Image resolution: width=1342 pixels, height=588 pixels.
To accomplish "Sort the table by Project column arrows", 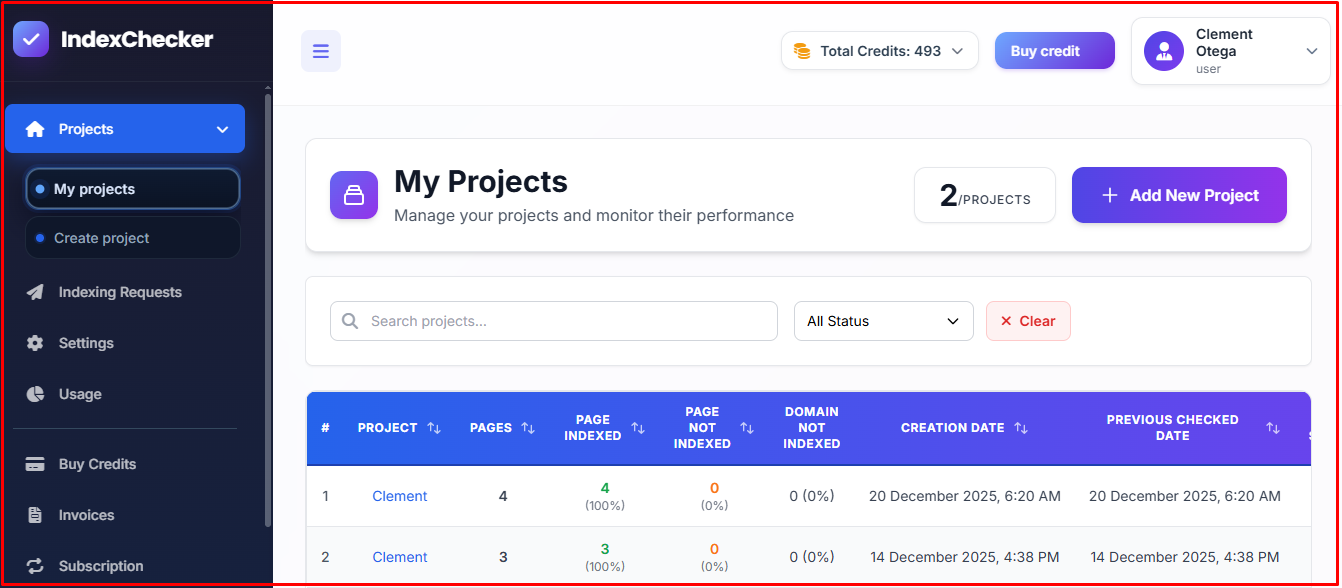I will click(x=434, y=428).
